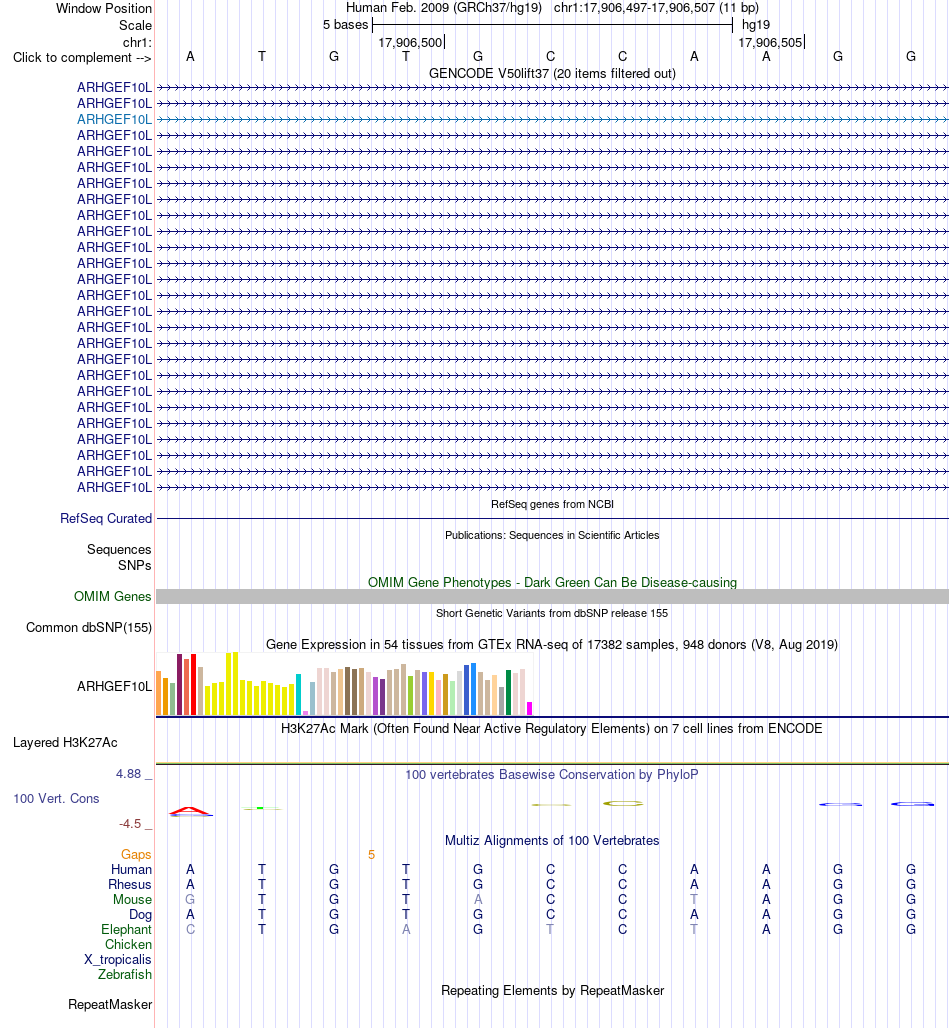Click the 'Click to complement -->' label

[82, 58]
